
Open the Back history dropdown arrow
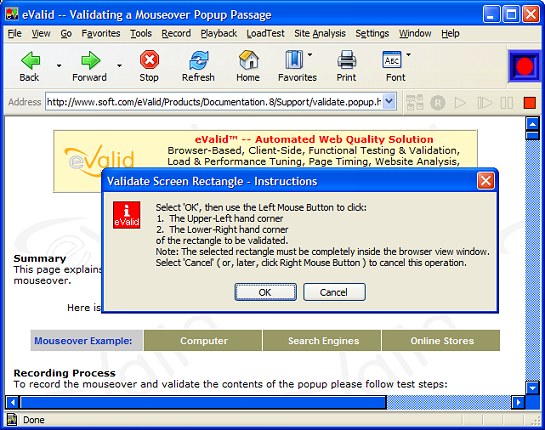click(59, 65)
